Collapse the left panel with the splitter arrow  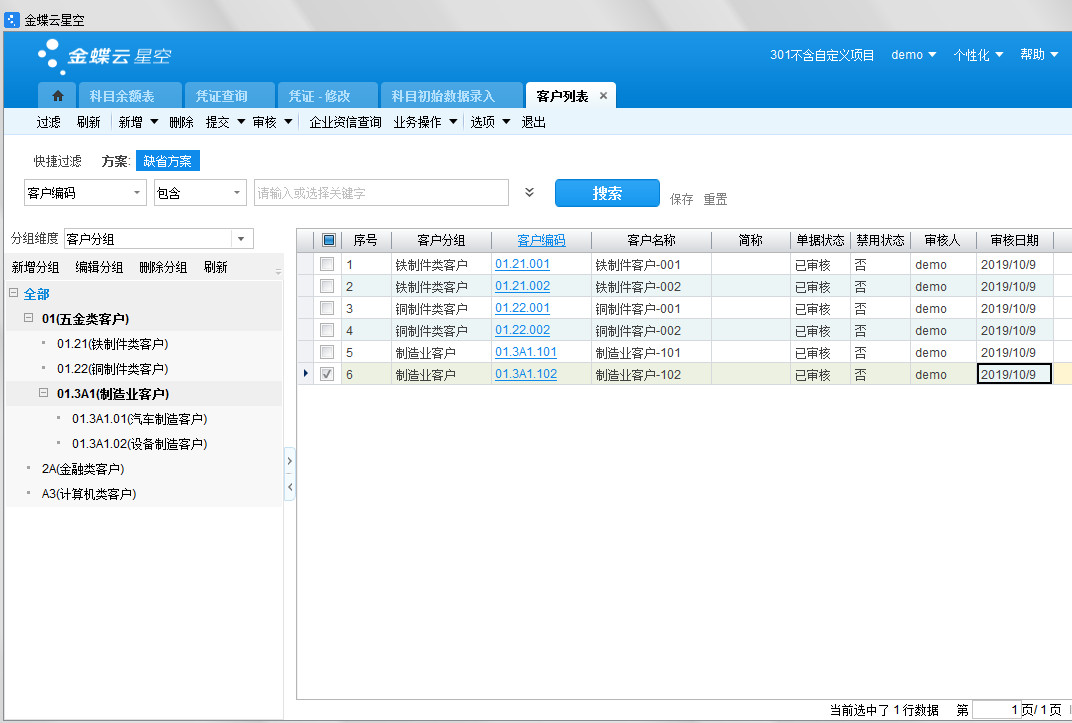290,487
